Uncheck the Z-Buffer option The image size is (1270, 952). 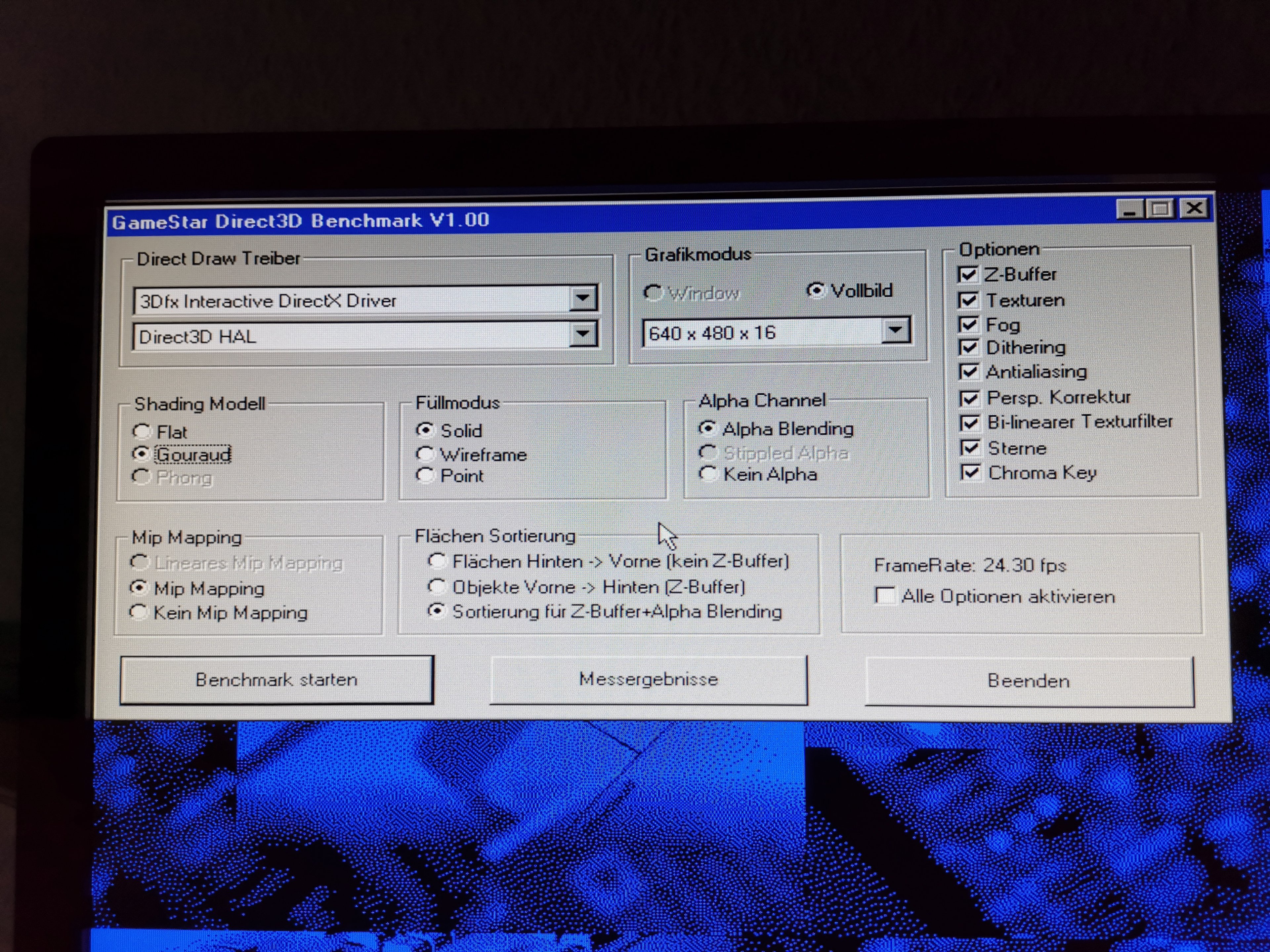pos(968,275)
